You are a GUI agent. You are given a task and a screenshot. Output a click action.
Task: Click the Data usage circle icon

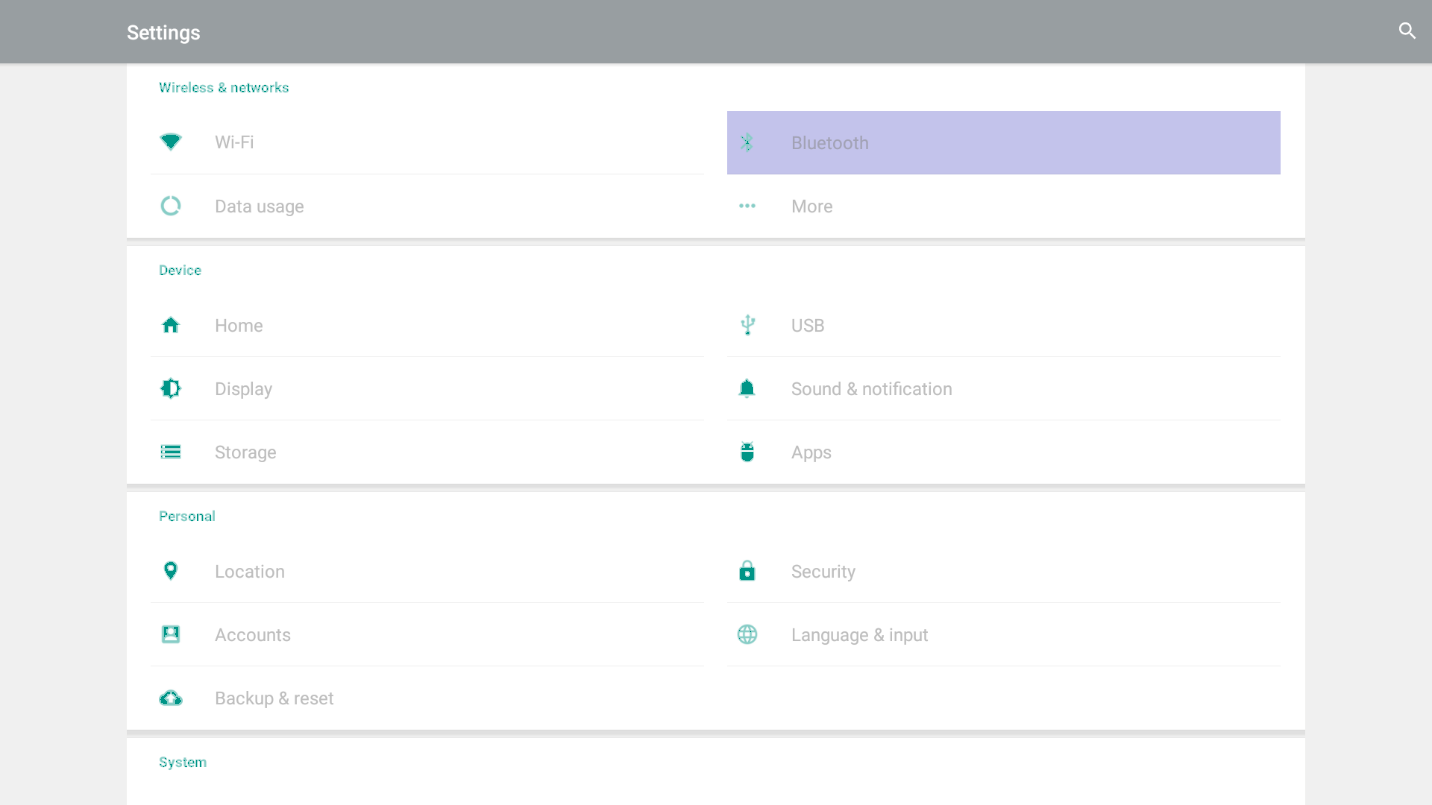tap(171, 206)
